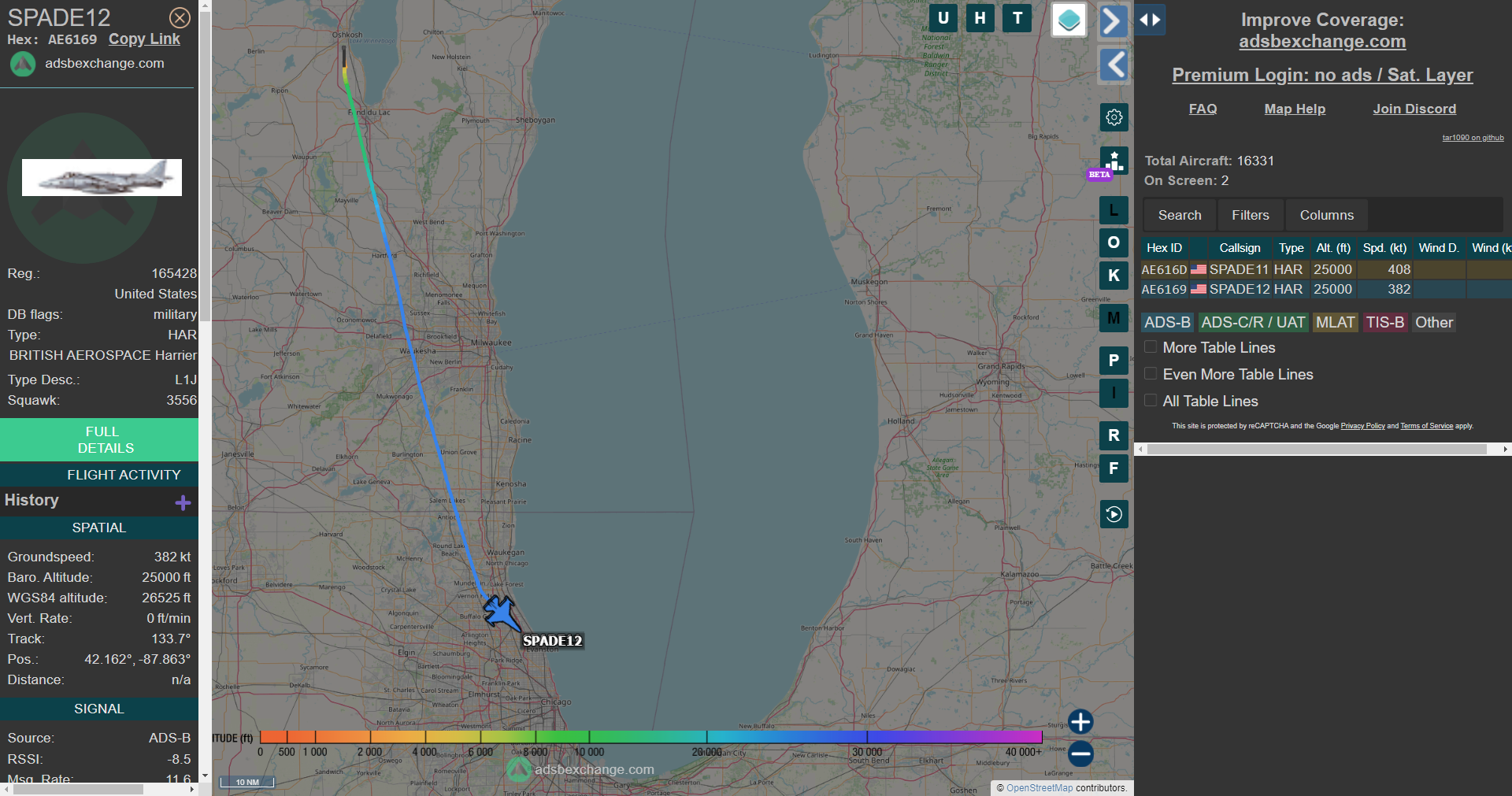Click the right chevron arrow button

coord(1113,20)
